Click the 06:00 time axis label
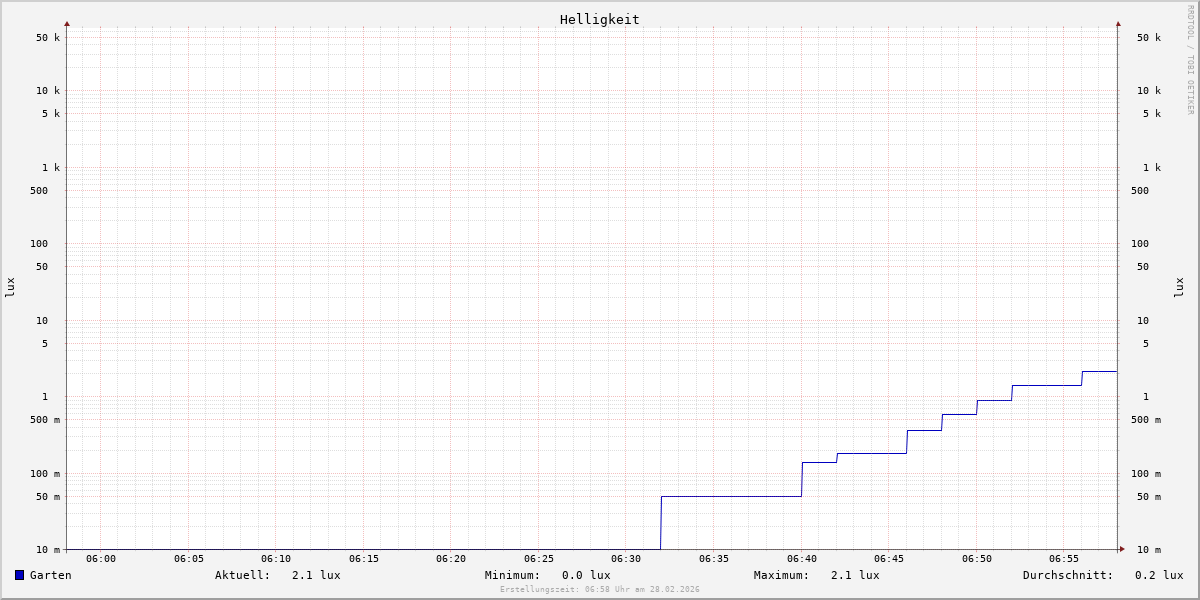 pyautogui.click(x=101, y=559)
